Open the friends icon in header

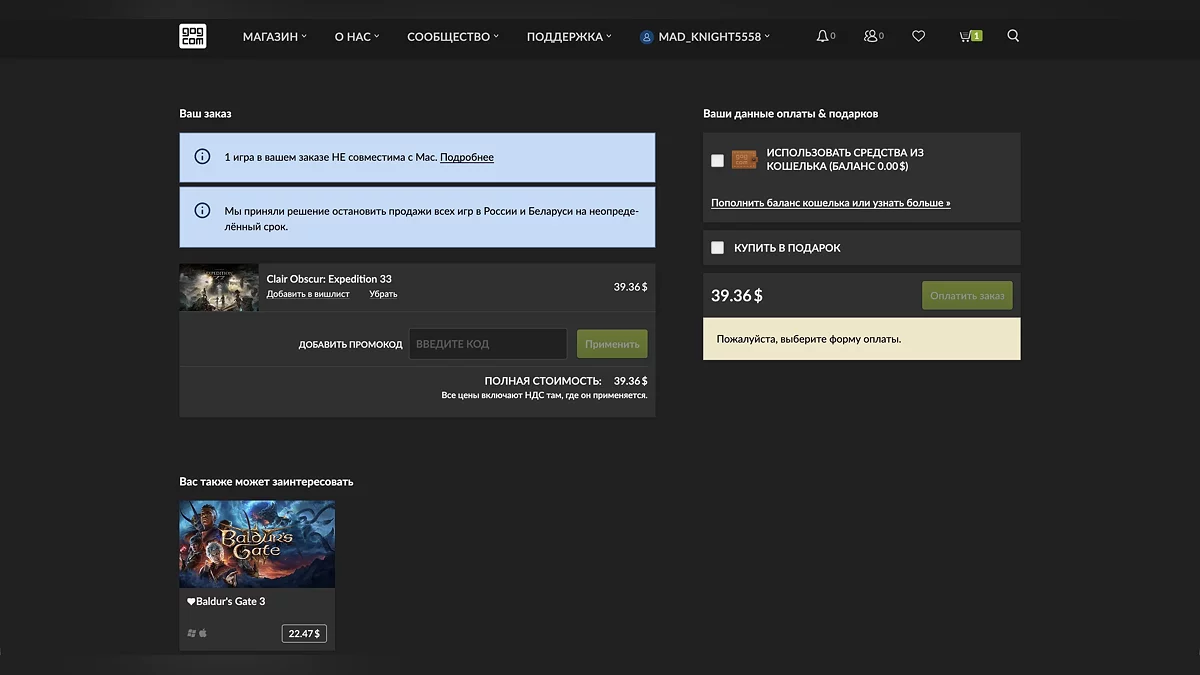click(870, 36)
